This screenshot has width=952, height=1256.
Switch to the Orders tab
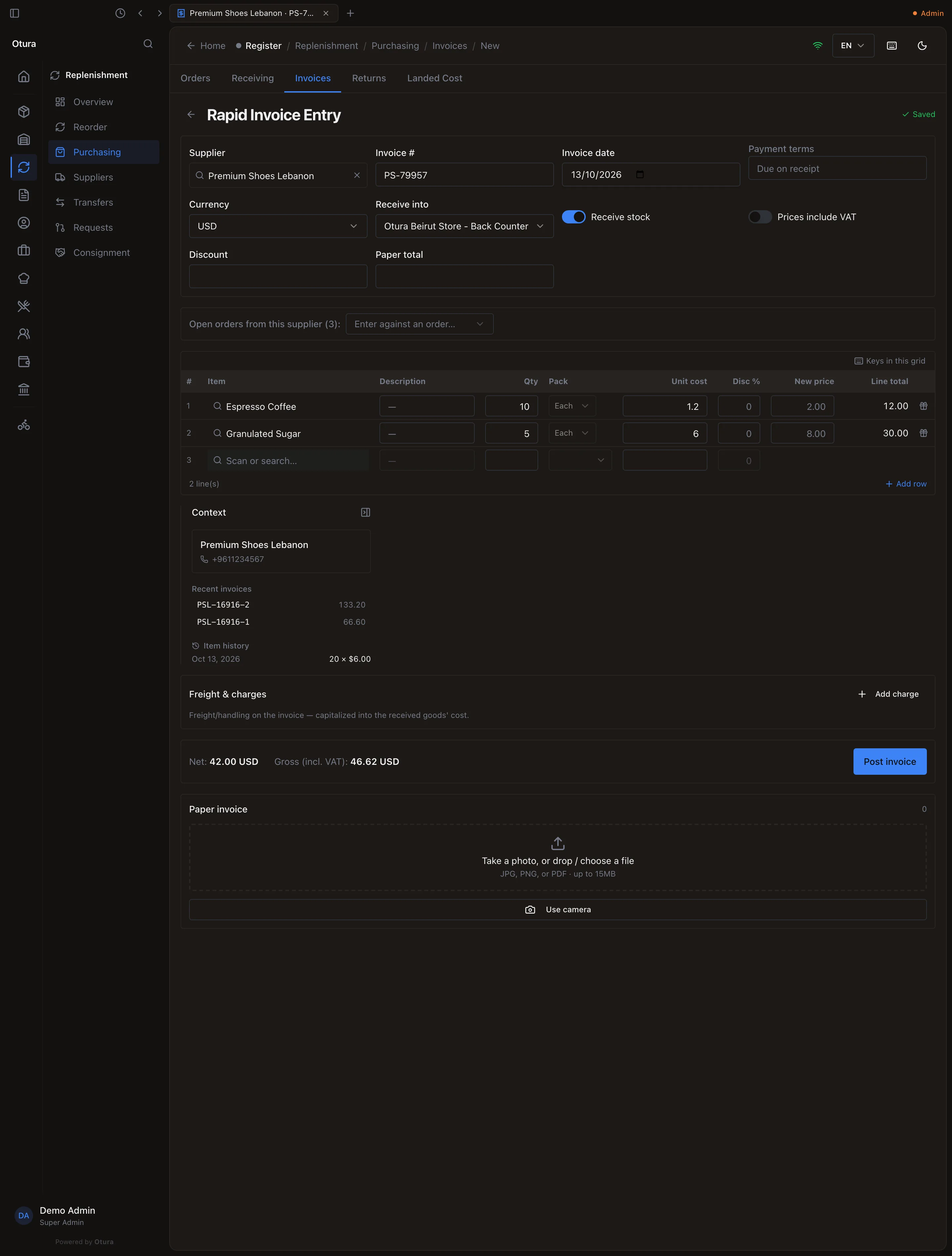195,78
